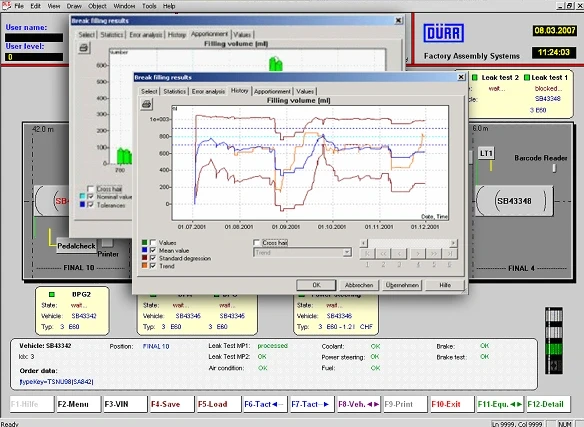This screenshot has width=584, height=427.
Task: Open the Tools menu
Action: coord(149,6)
